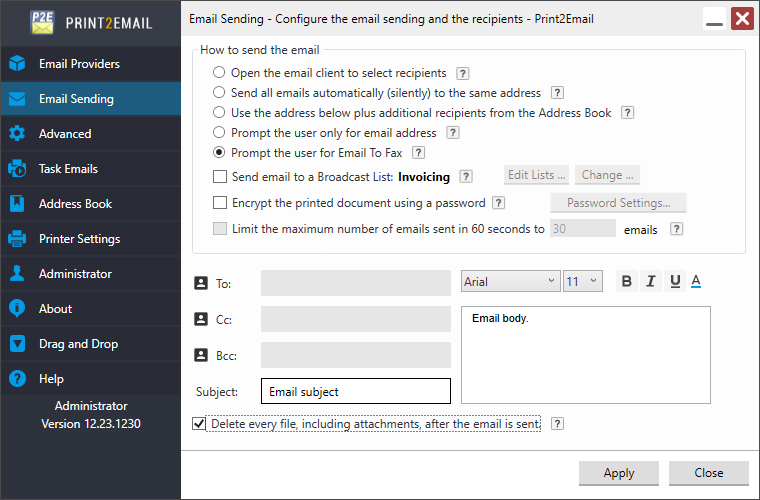Open help for email address prompt option
760x500 pixels.
pyautogui.click(x=453, y=133)
